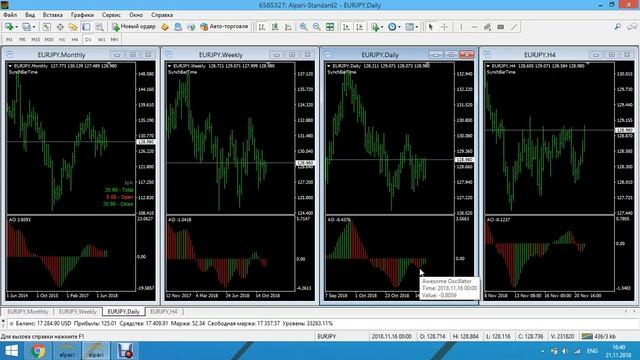
Task: Select the M1 timeframe
Action: (9, 40)
